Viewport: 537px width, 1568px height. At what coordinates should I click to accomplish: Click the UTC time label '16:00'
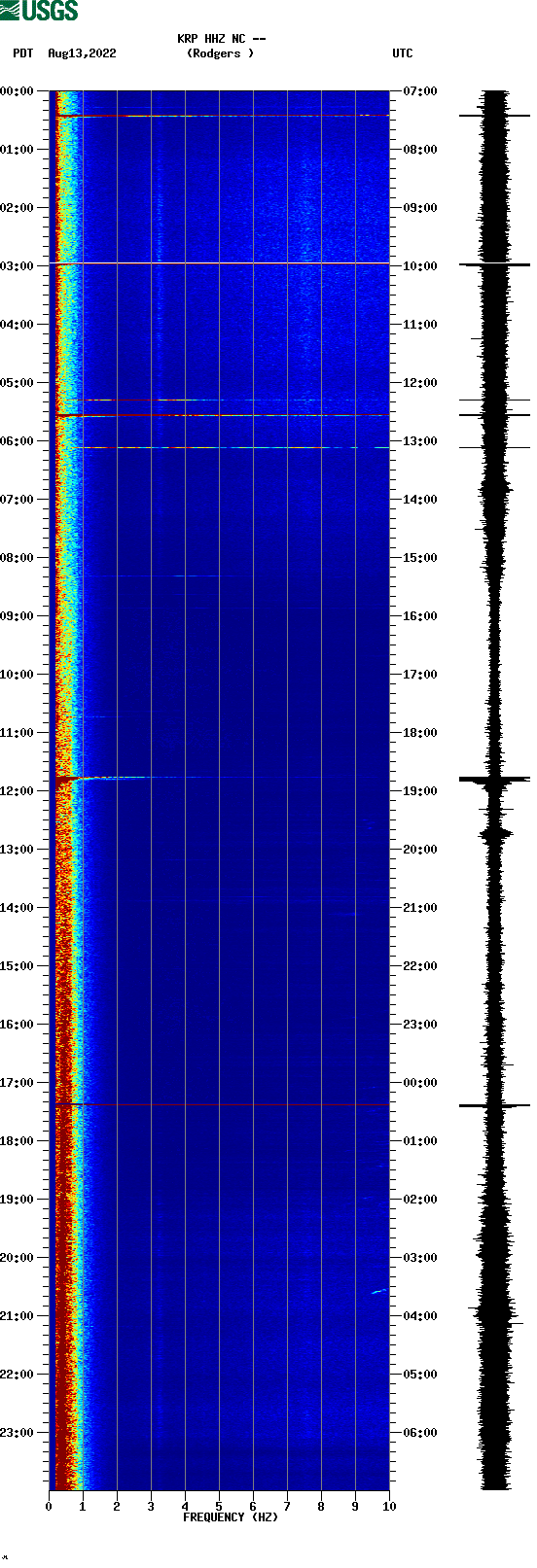coord(420,616)
